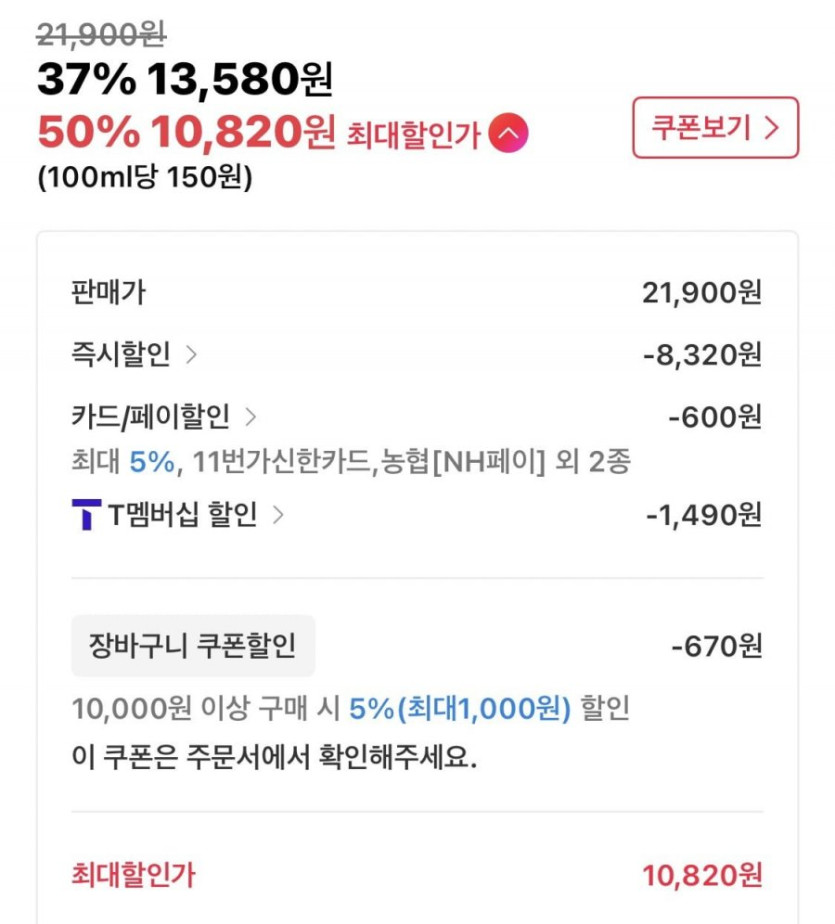The width and height of the screenshot is (835, 924).
Task: Click the -8,320원 instant discount amount
Action: [x=703, y=354]
